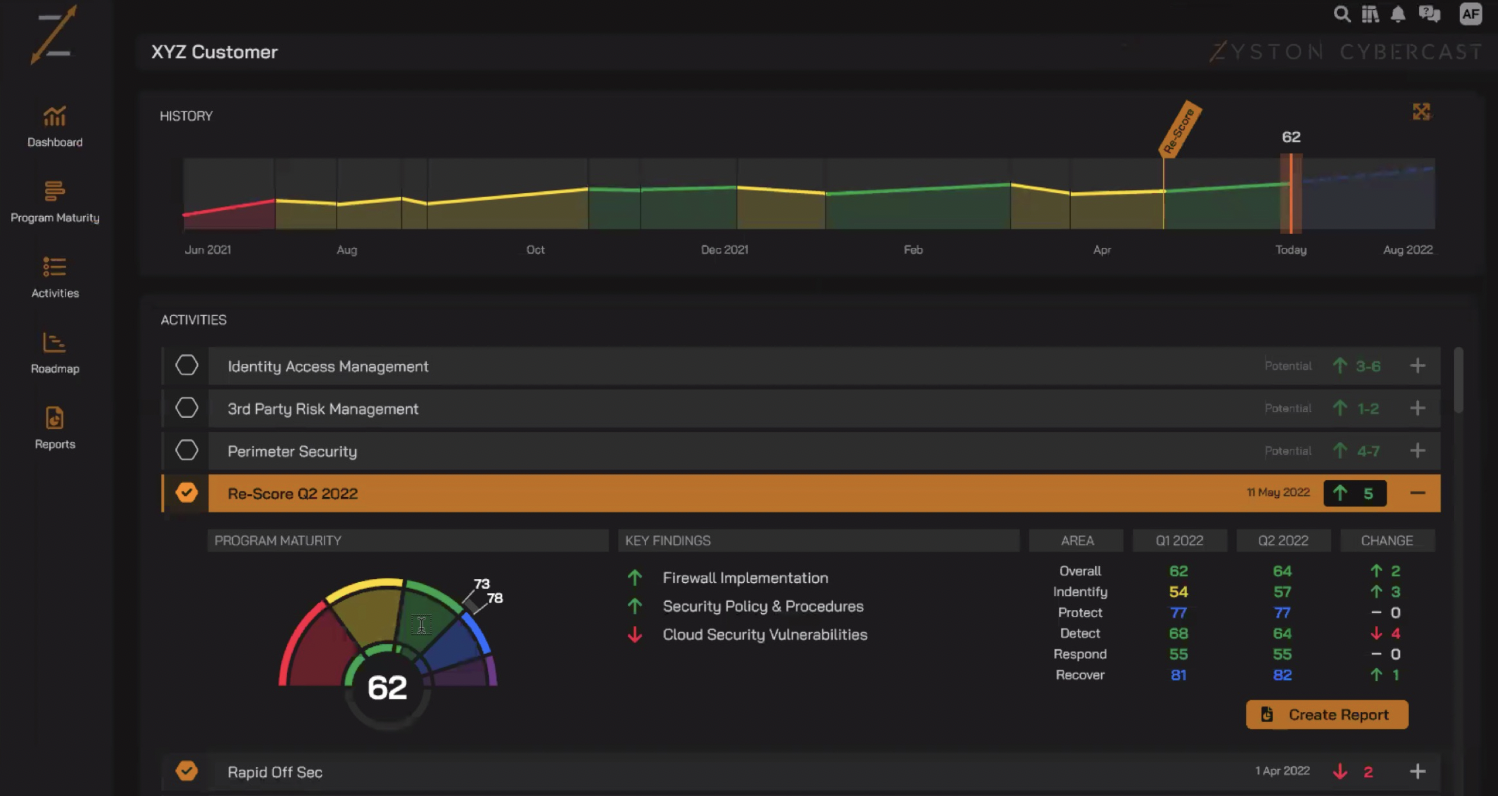Open the knowledge library icon in the top bar

(1370, 14)
